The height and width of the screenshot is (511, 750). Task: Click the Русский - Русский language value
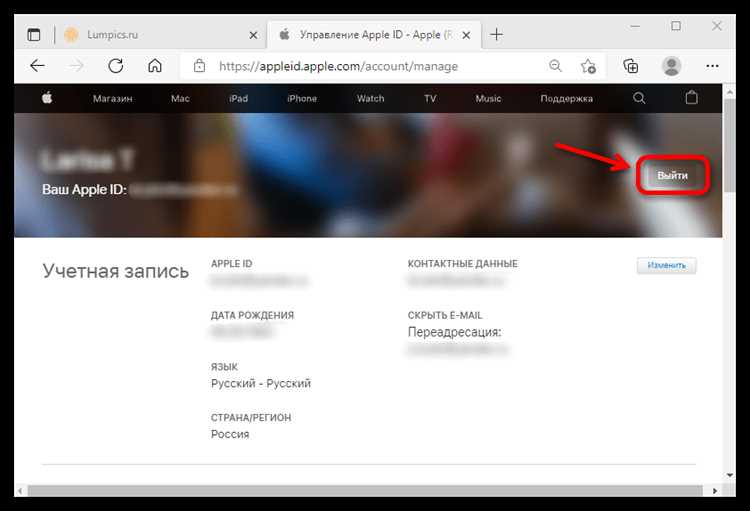(x=261, y=383)
